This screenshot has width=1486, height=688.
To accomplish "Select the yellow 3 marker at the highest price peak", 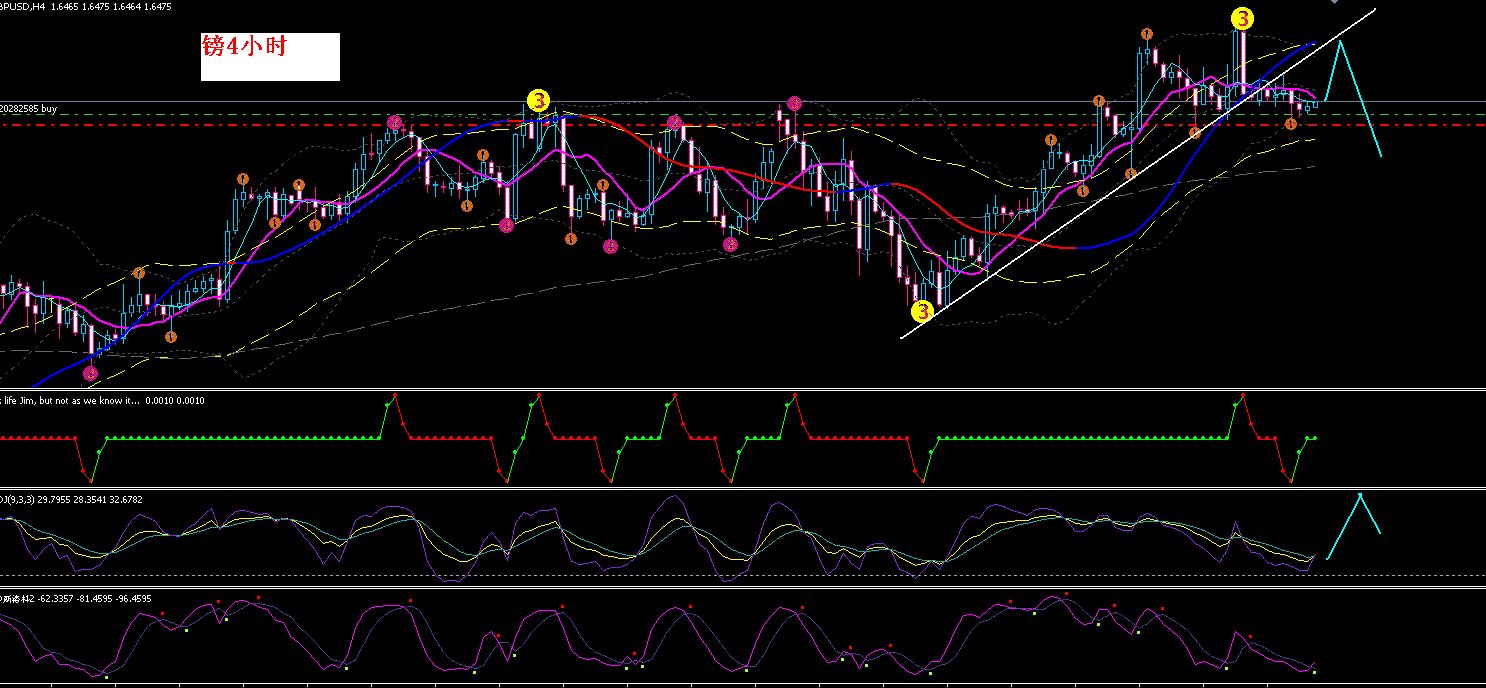I will click(1241, 18).
